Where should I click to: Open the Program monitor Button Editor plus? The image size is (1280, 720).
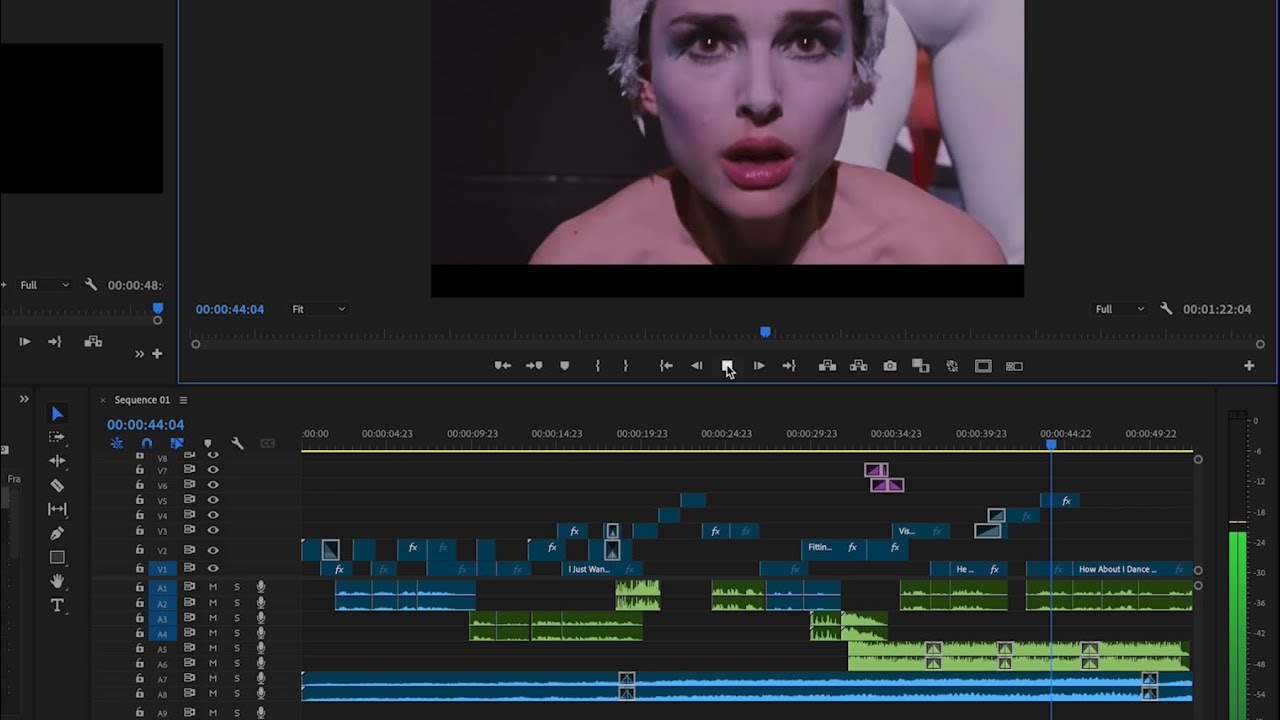point(1249,366)
